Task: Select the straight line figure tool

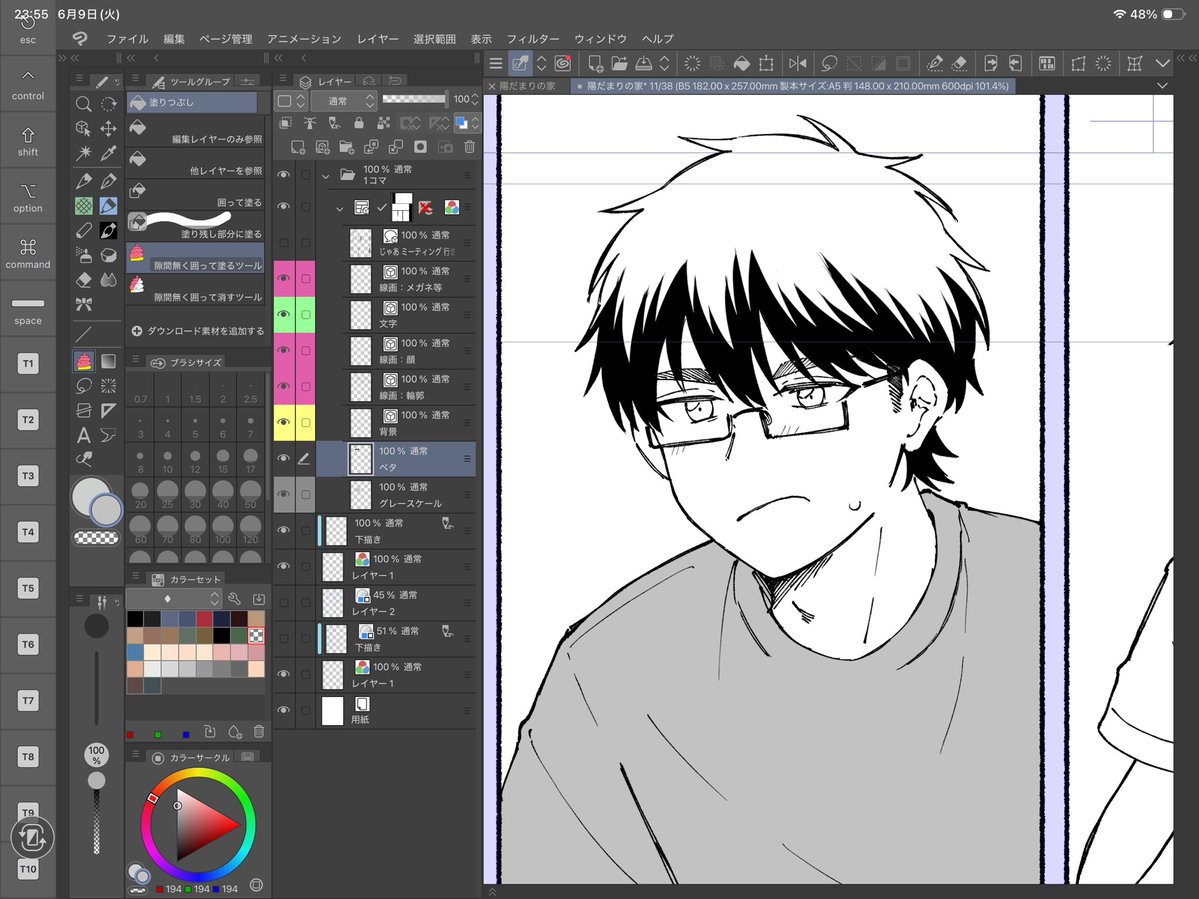Action: pos(83,334)
